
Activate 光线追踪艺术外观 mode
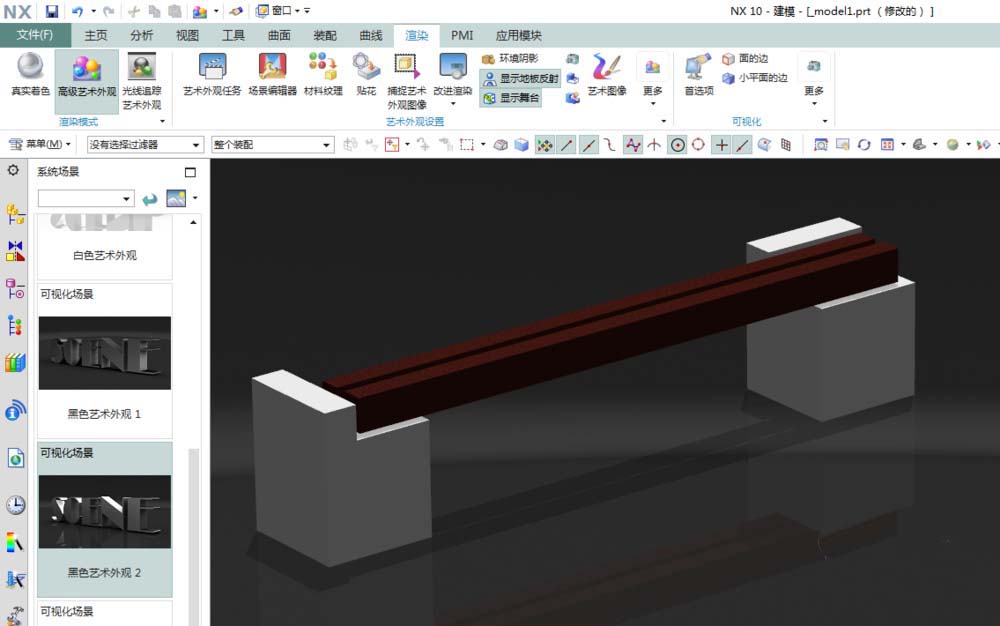coord(140,80)
